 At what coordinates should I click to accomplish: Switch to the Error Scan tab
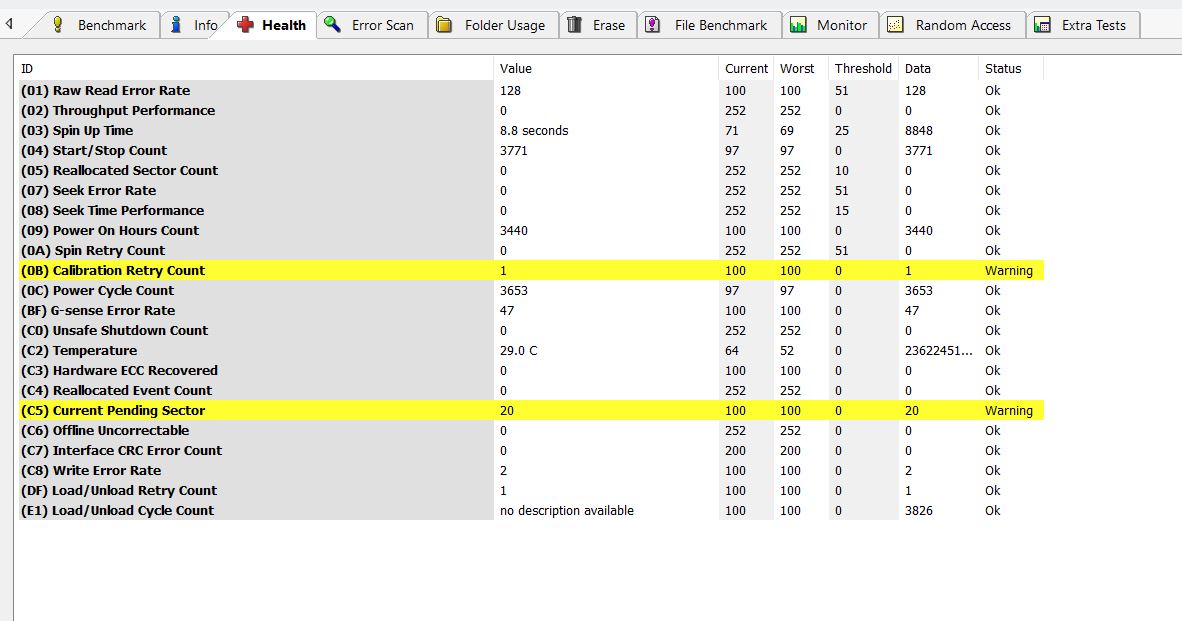382,25
